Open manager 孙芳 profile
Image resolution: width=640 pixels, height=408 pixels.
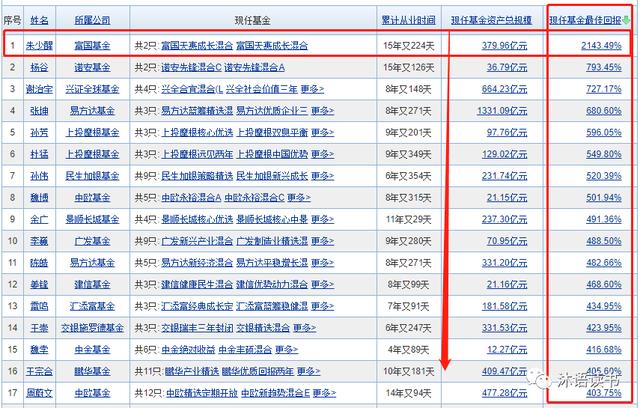tap(39, 132)
